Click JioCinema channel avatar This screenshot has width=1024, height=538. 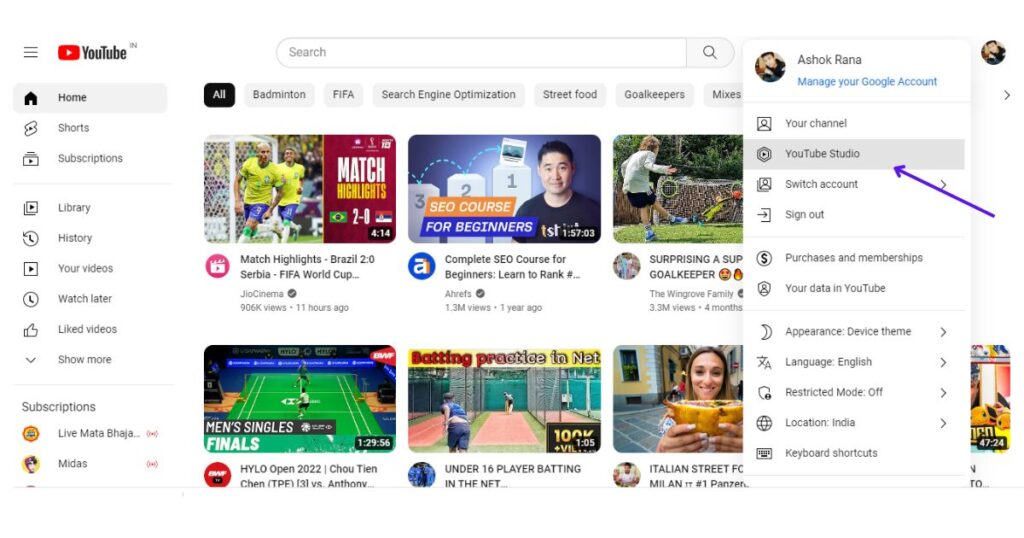click(217, 266)
